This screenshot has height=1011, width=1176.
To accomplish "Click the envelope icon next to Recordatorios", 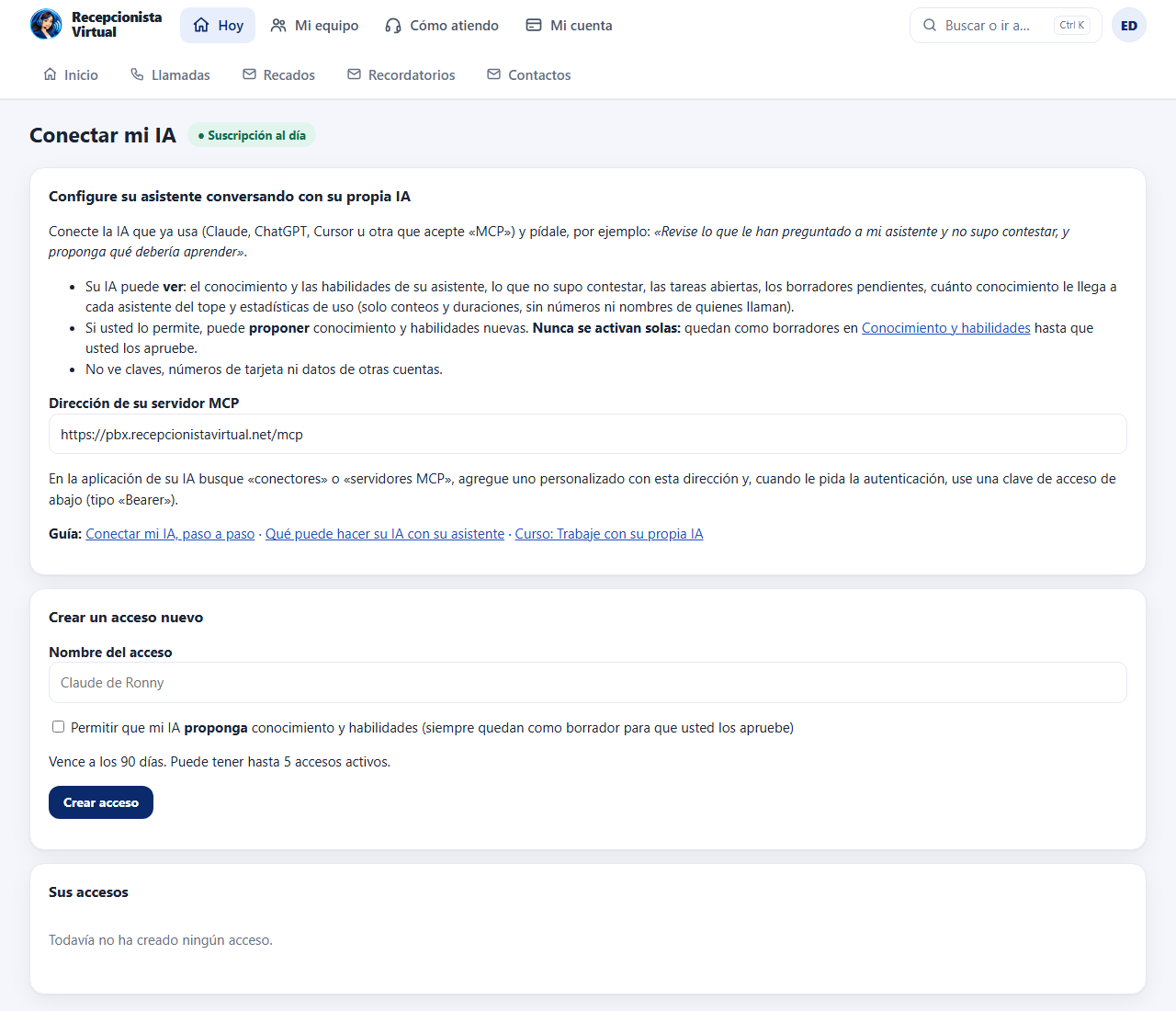I will 354,74.
